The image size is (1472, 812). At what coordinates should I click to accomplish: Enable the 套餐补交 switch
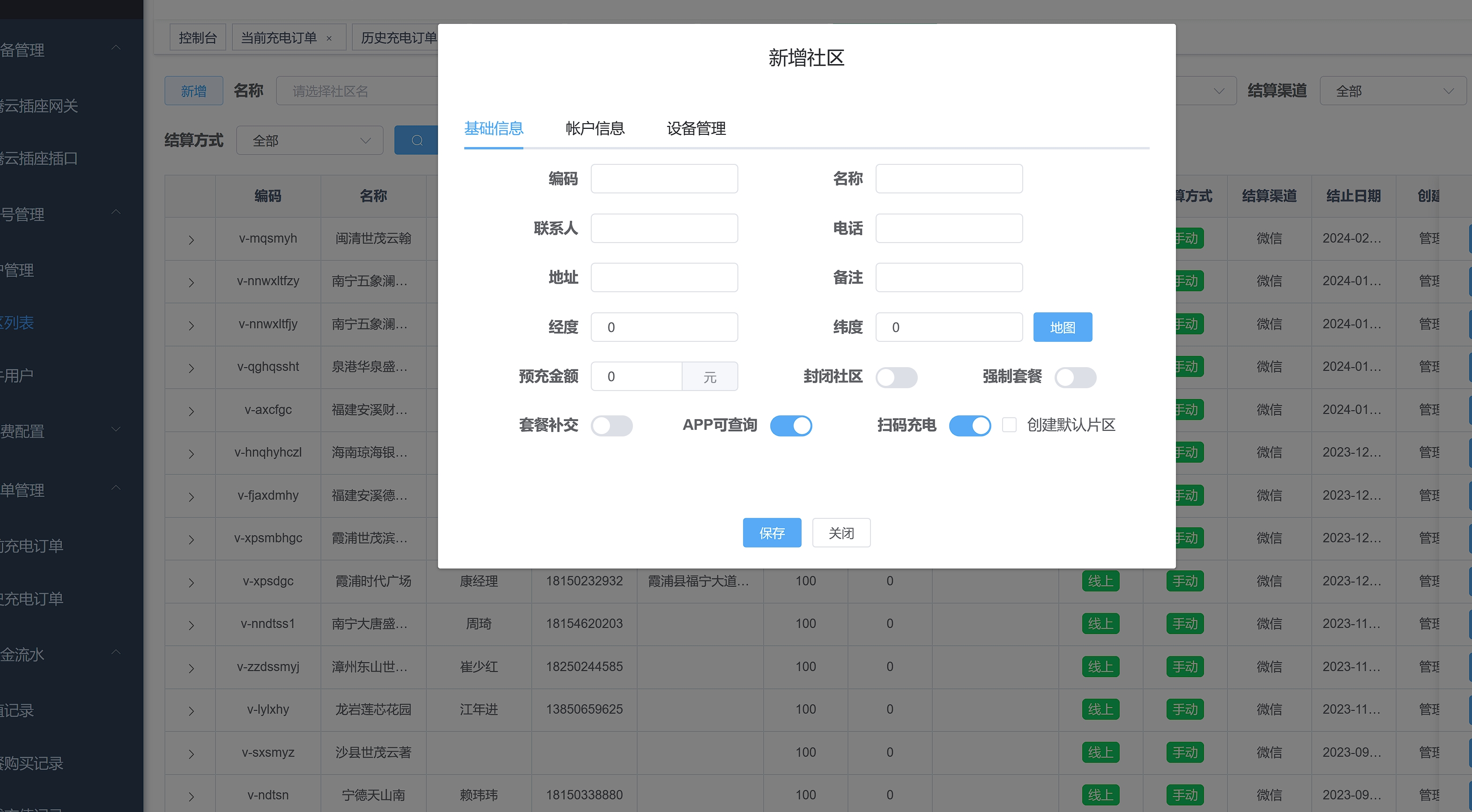click(611, 425)
